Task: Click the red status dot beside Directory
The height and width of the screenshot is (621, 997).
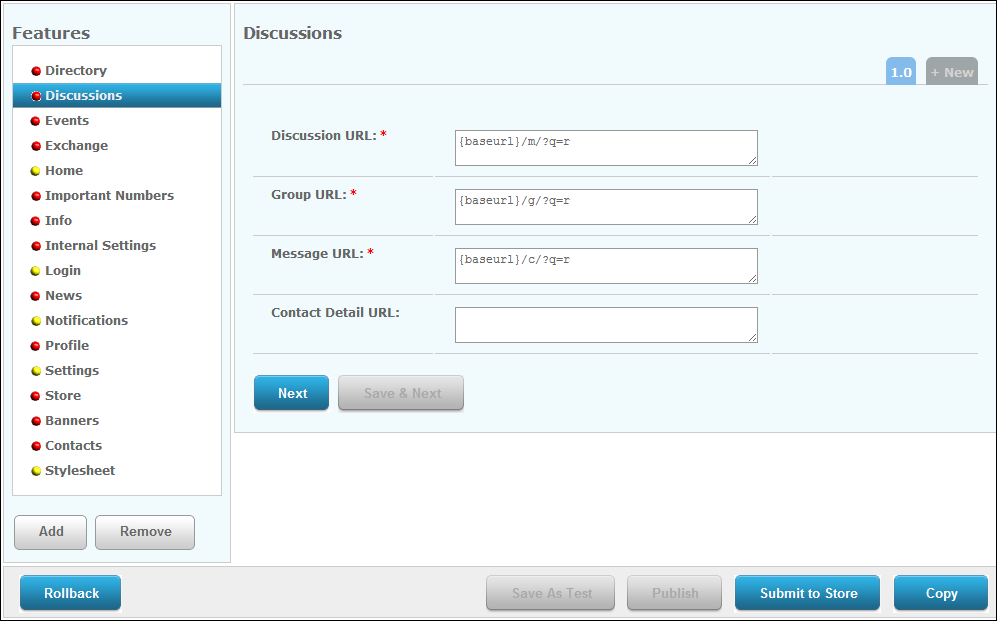Action: coord(36,71)
